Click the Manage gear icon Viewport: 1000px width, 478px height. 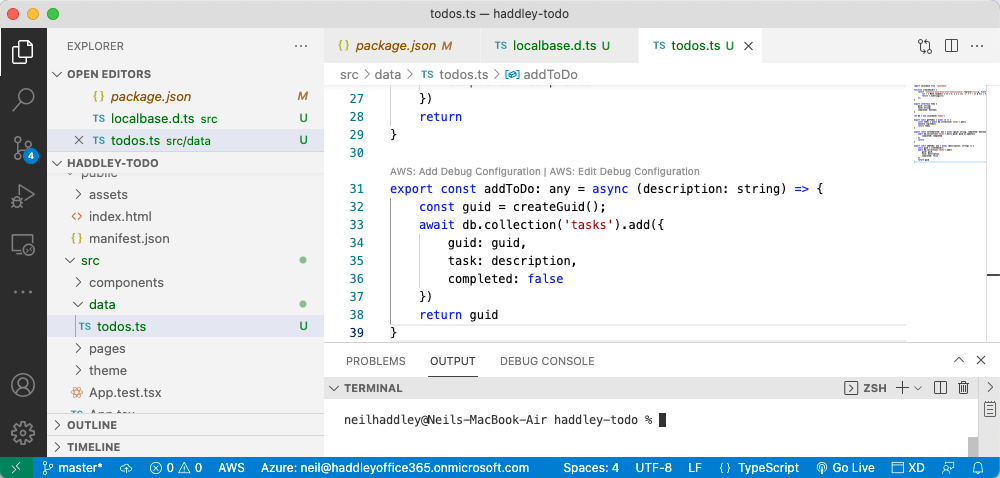click(x=23, y=432)
